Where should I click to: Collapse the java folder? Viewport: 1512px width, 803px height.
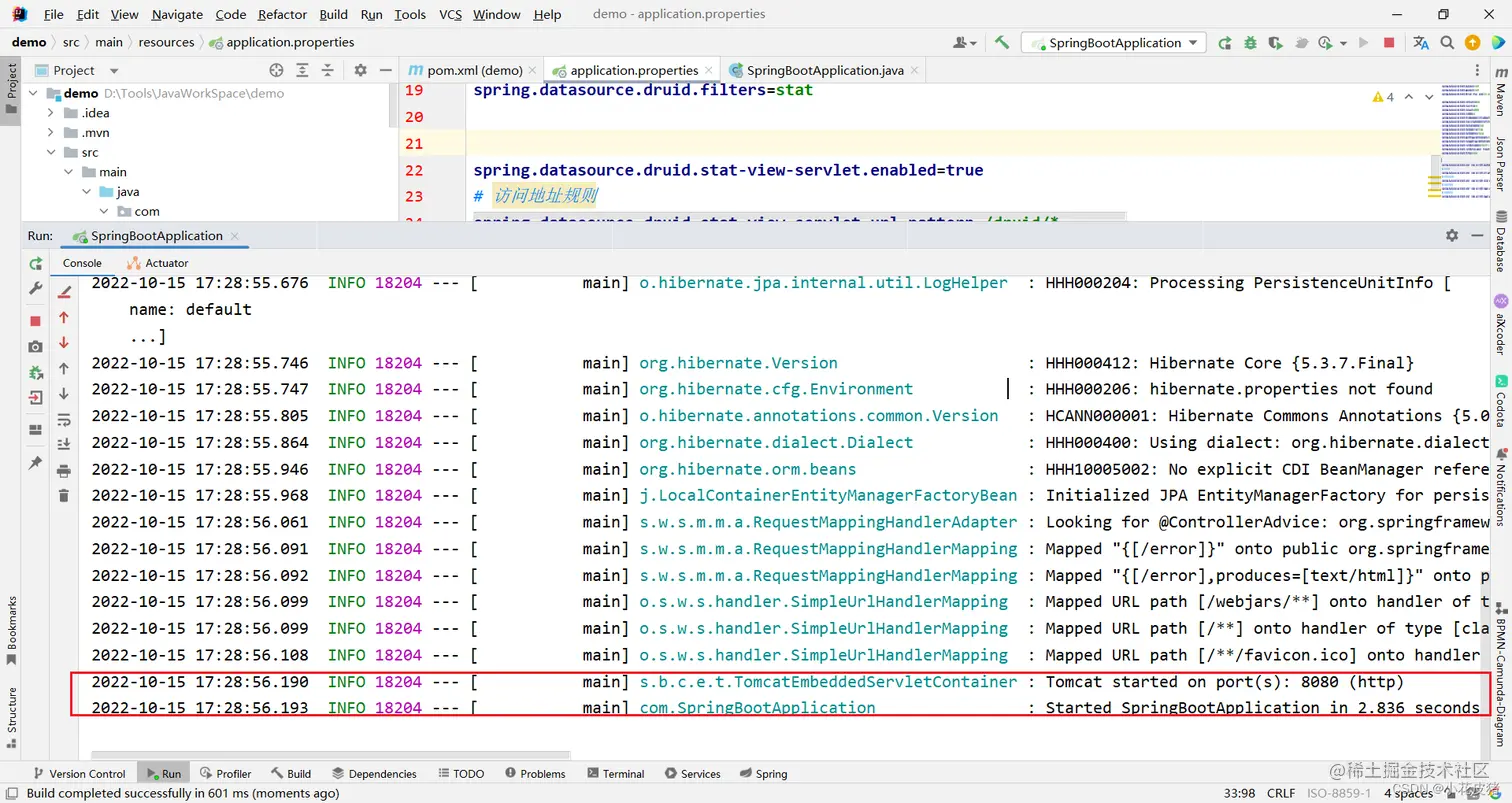click(87, 191)
